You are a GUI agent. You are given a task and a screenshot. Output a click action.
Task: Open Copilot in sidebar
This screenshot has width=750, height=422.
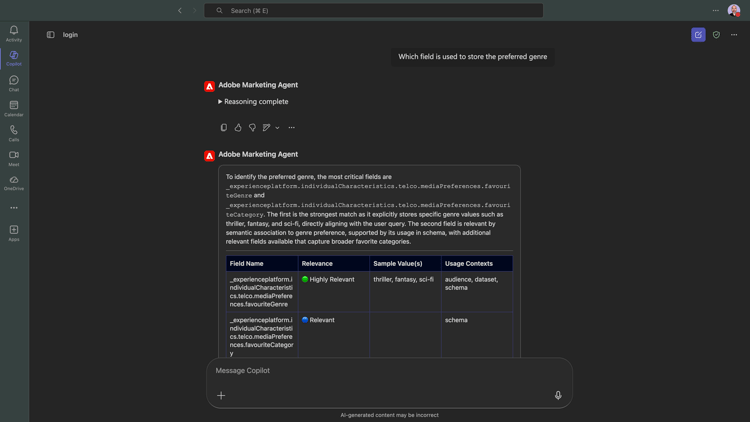coord(14,58)
